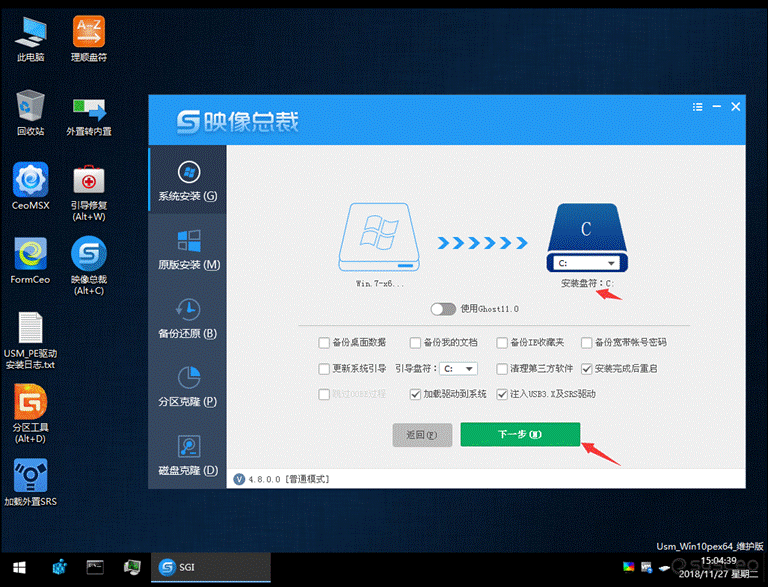Select 磁盘克隆 (D) in sidebar
Viewport: 768px width, 587px height.
[188, 455]
